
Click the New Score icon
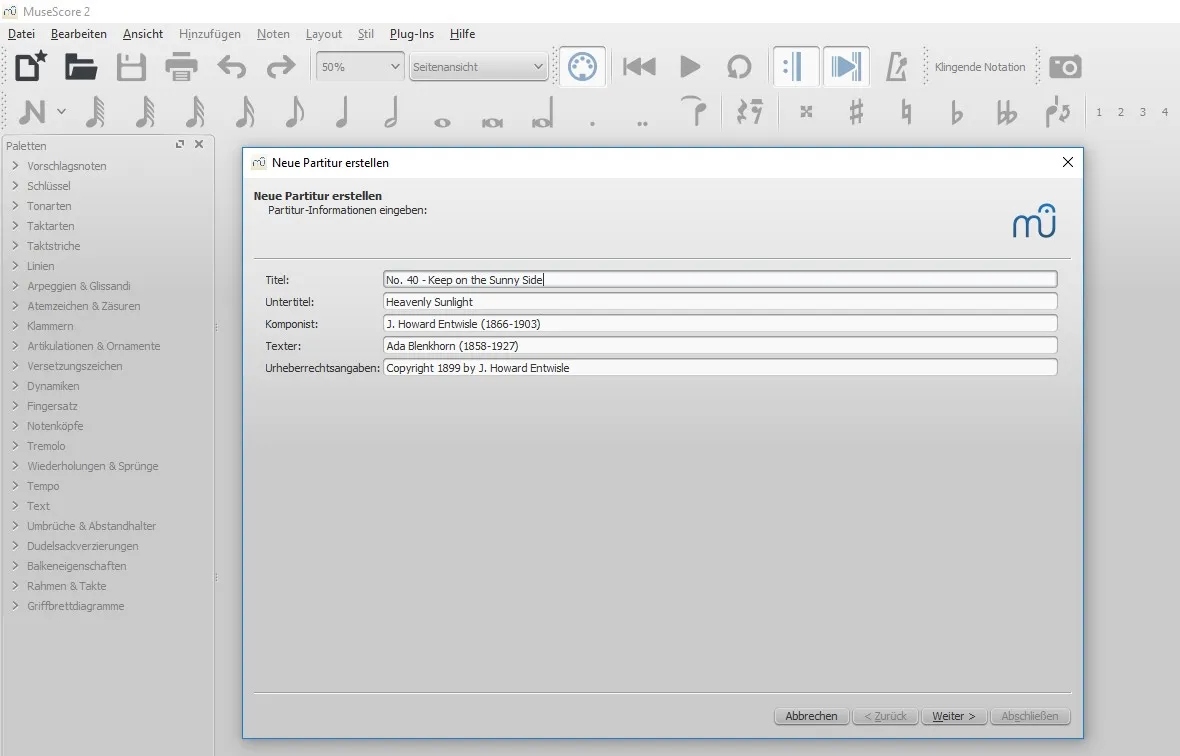point(32,67)
